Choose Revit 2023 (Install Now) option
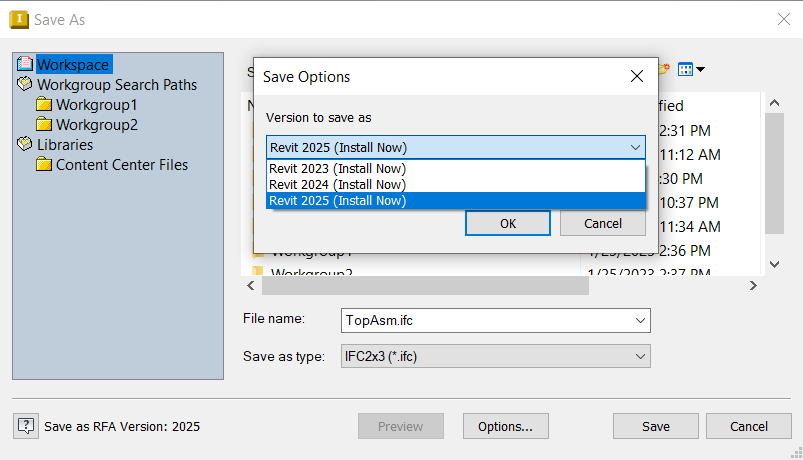The image size is (803, 460). 337,169
